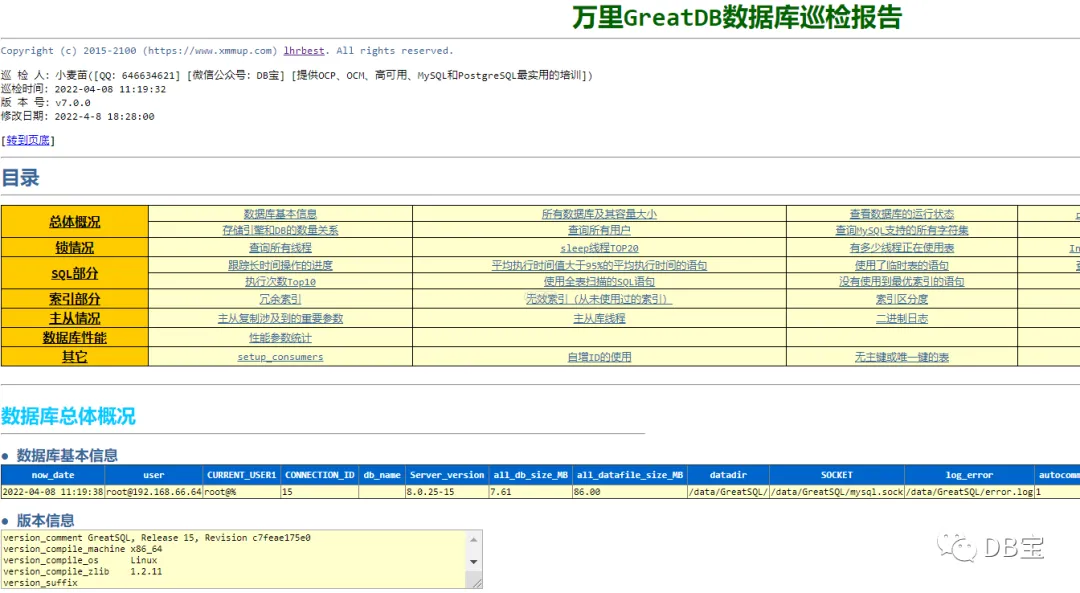
Task: Click the now_date column header
Action: point(53,475)
